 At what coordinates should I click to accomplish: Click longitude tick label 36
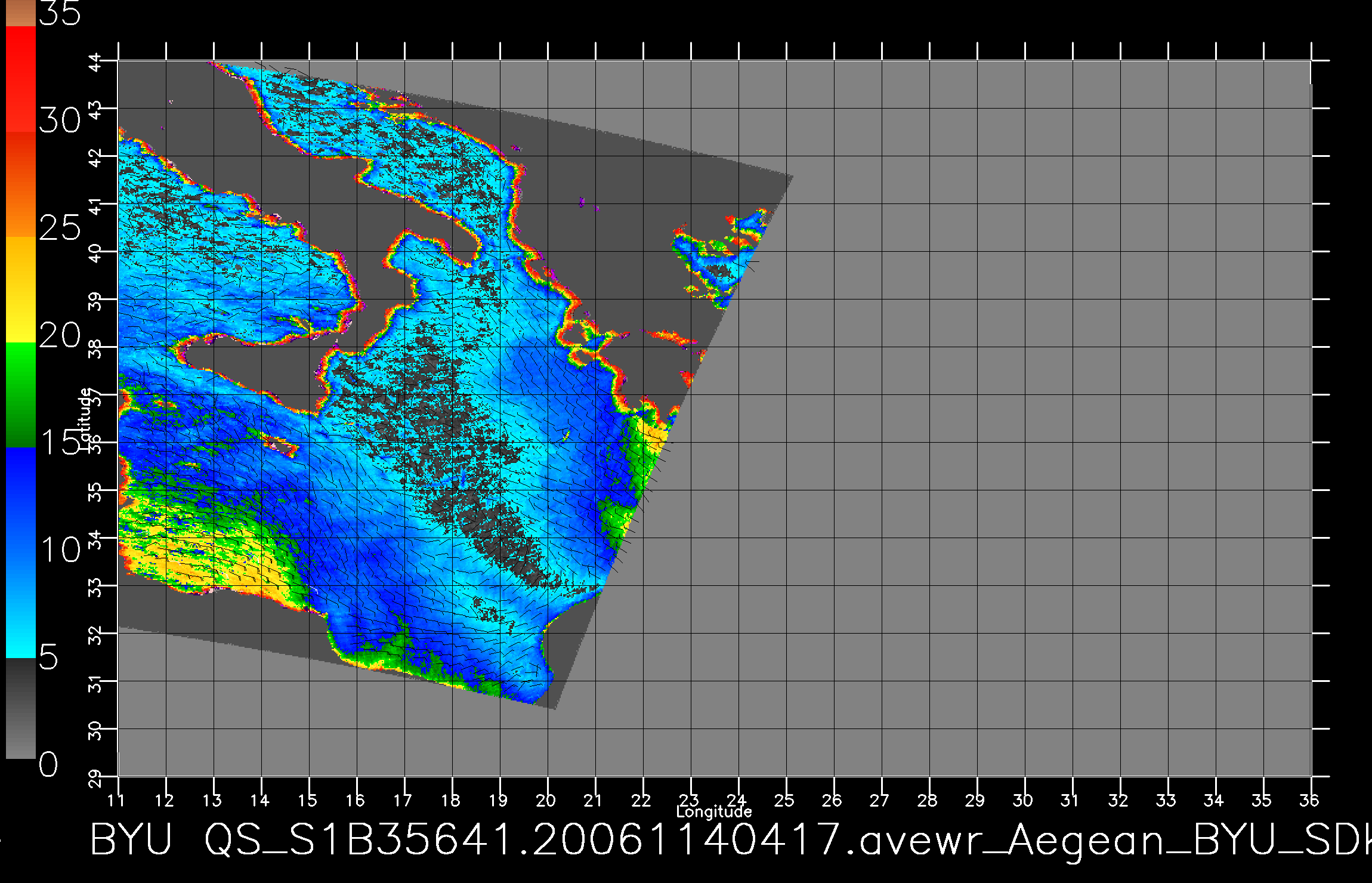point(1309,800)
